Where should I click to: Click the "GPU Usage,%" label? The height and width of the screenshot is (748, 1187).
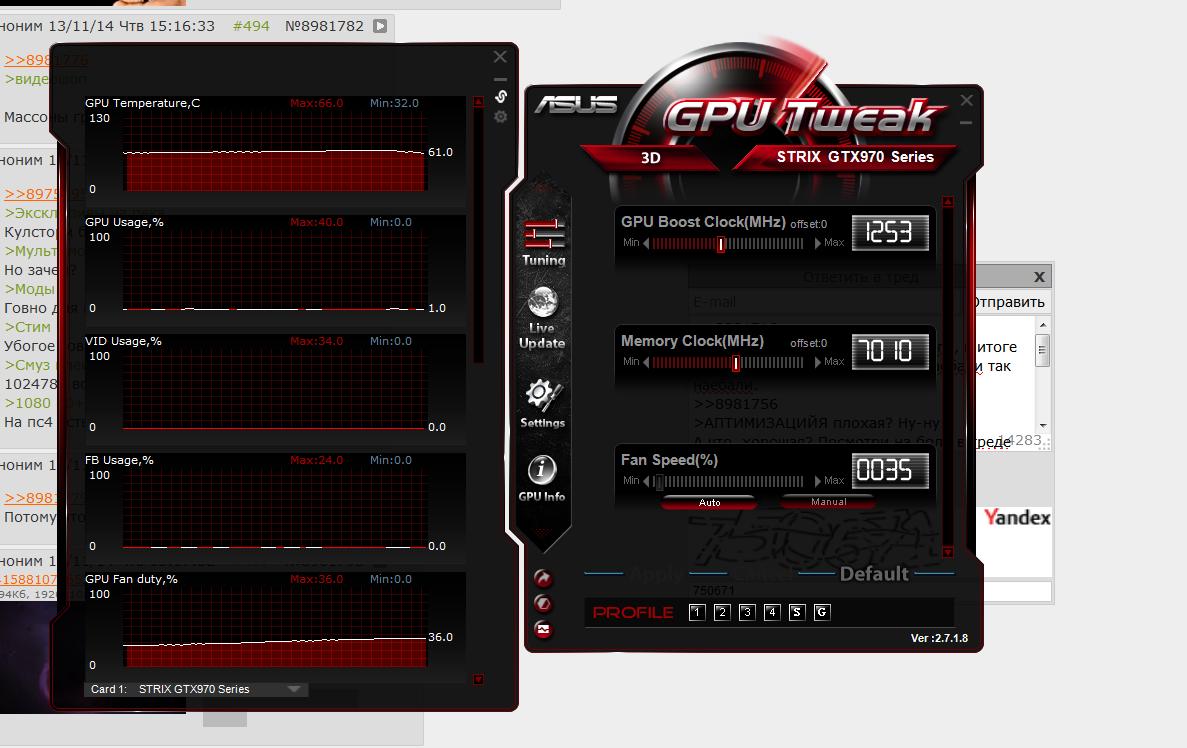[x=124, y=222]
